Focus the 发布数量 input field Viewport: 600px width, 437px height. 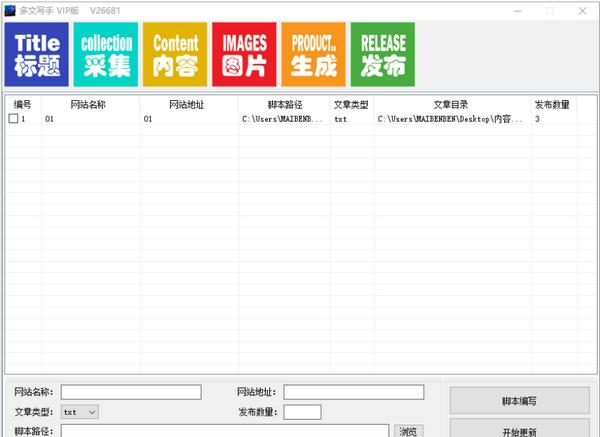(302, 412)
